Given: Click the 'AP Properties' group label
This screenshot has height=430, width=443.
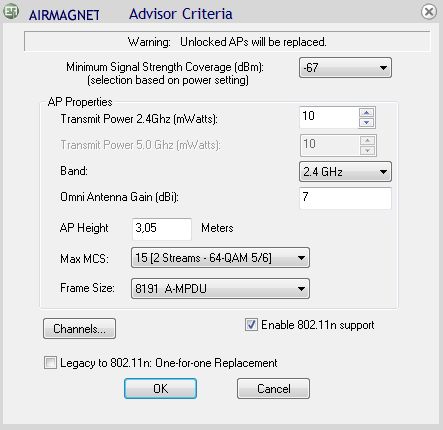Looking at the screenshot, I should tap(80, 102).
